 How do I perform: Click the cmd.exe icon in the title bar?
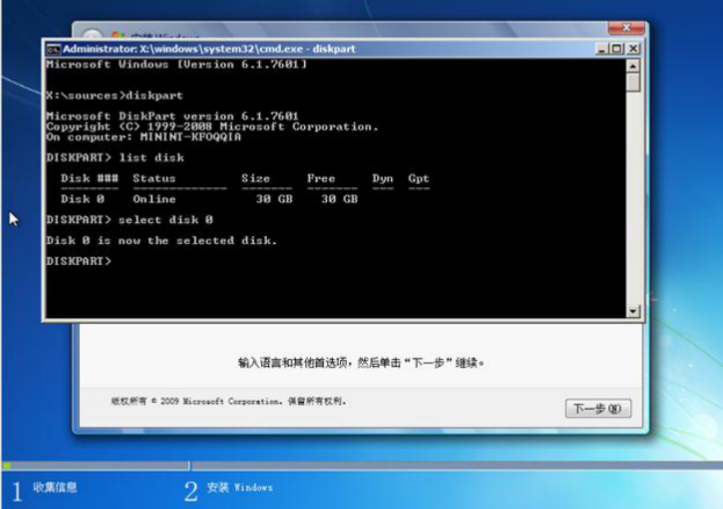click(x=53, y=49)
